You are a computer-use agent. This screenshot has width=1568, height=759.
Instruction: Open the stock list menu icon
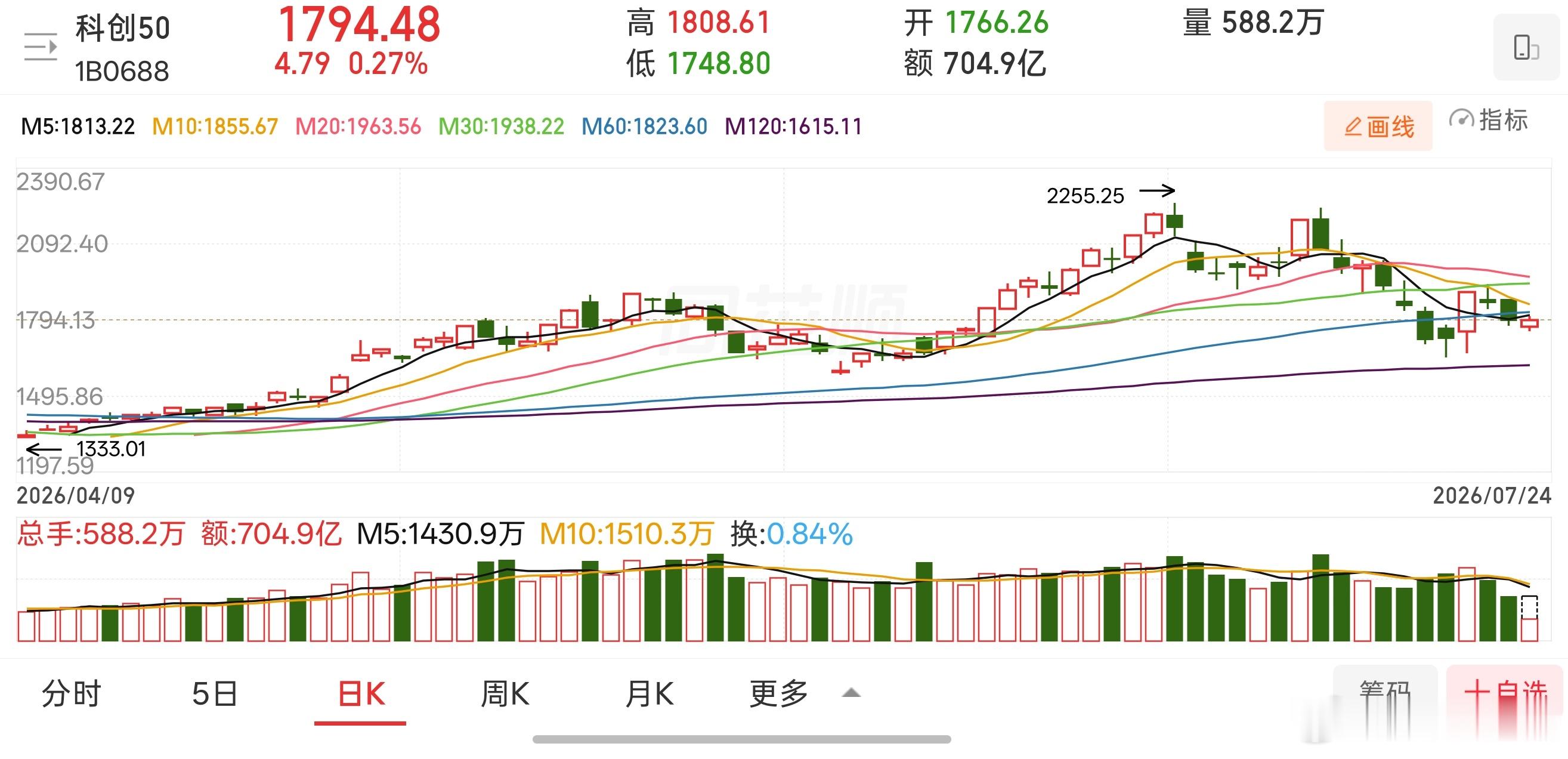(x=40, y=47)
